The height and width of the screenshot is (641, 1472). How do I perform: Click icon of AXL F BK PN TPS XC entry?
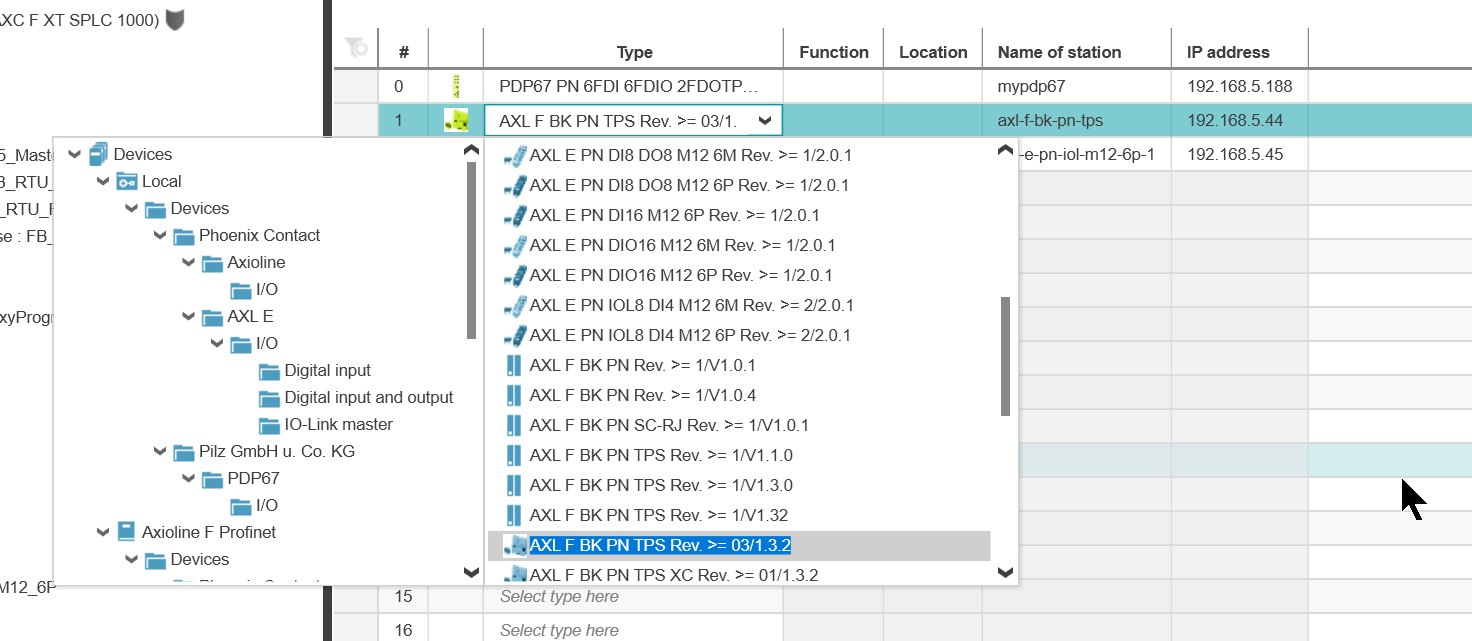click(516, 574)
